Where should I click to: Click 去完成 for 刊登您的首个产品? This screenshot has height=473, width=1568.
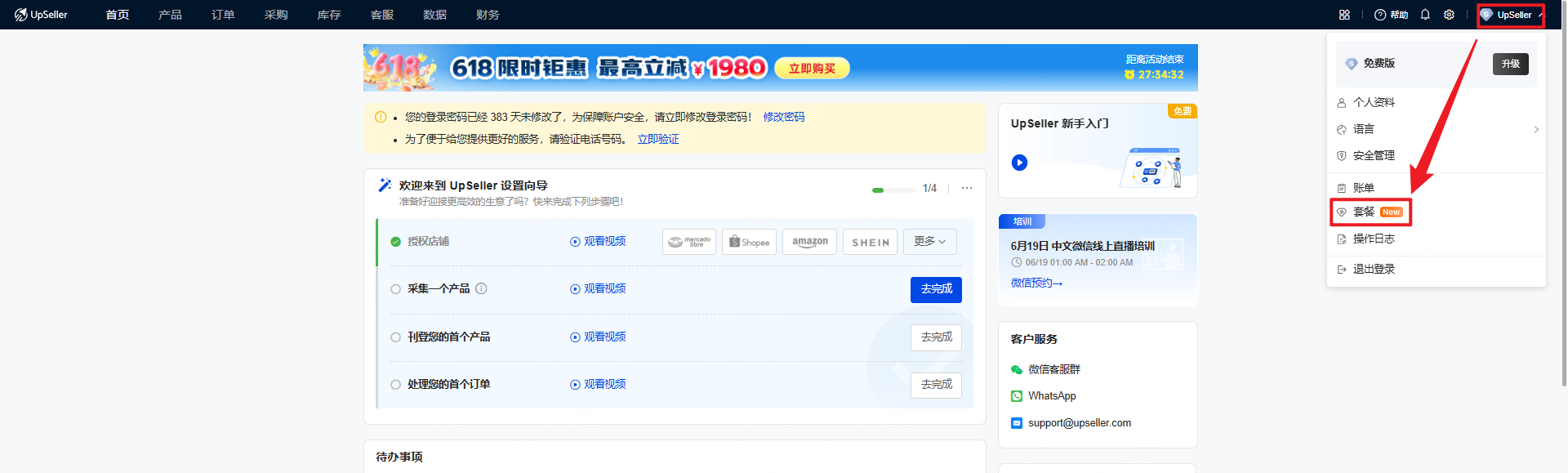point(936,337)
